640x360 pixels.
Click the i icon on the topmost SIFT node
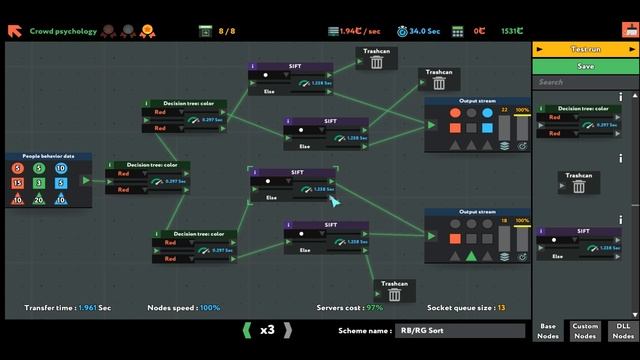point(253,66)
